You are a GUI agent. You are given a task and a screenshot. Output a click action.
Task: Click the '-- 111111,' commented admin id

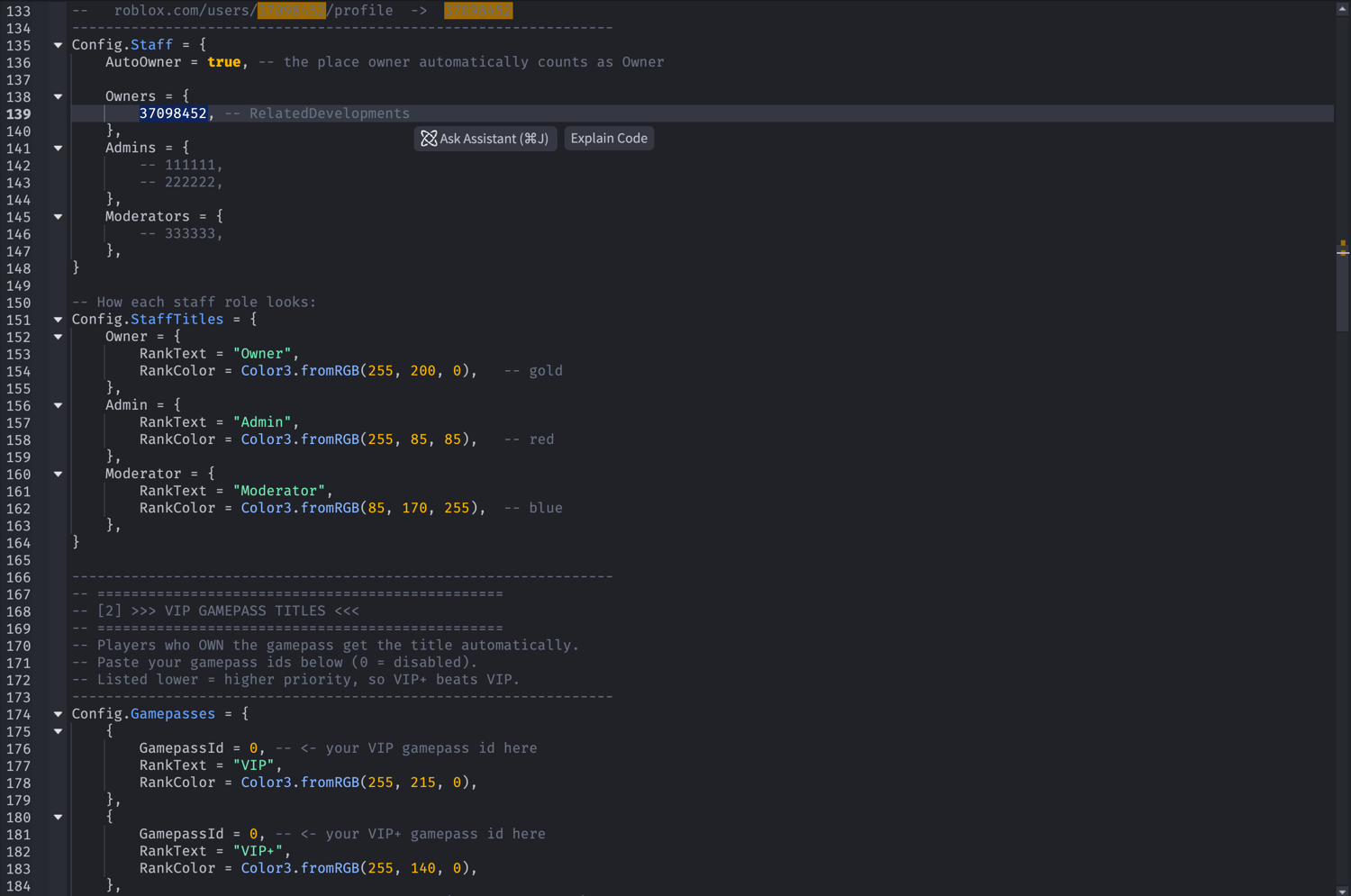[x=181, y=165]
